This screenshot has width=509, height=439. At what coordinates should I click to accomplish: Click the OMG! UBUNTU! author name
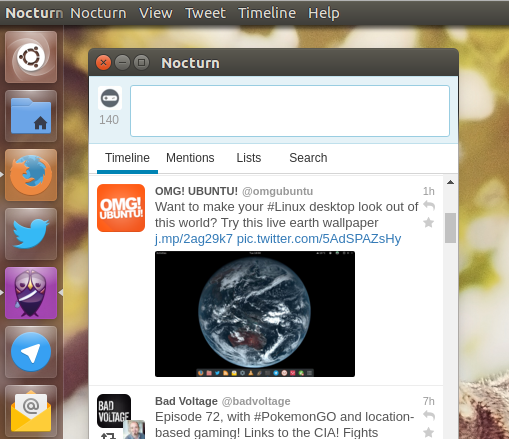[196, 191]
